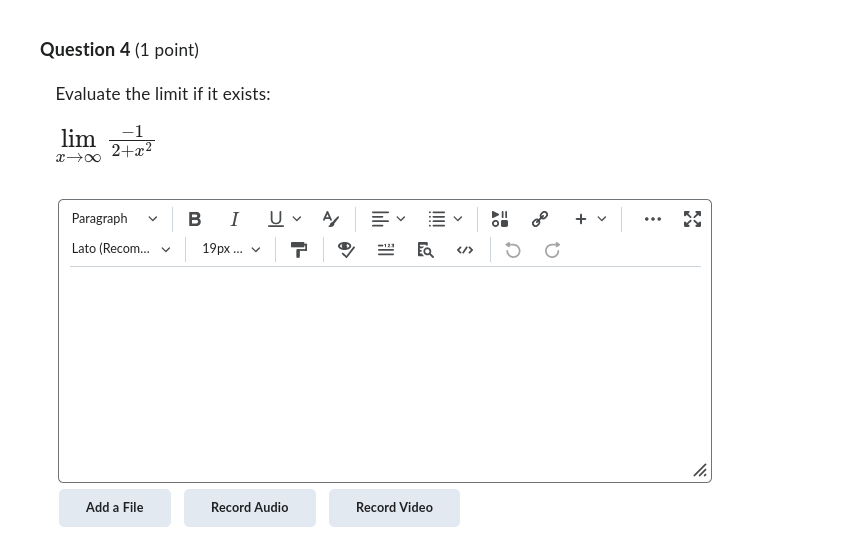Screen dimensions: 868x550
Task: Expand the insert-other chevron
Action: point(602,219)
